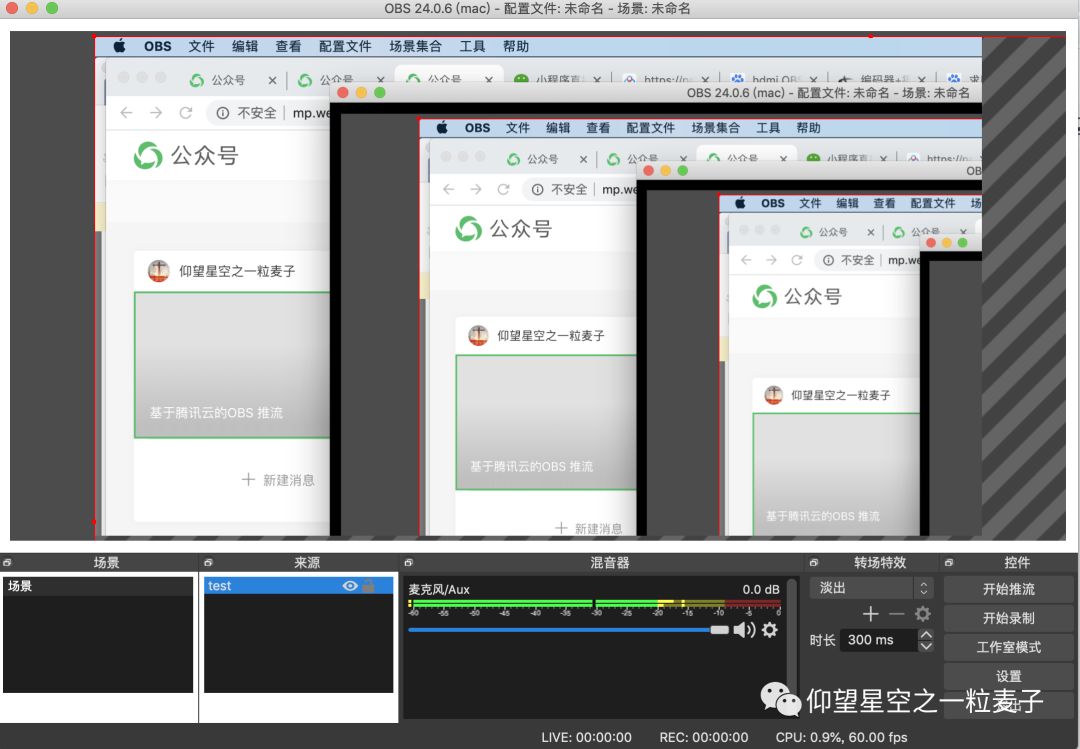Pop out the 场景 dock panel
The height and width of the screenshot is (749, 1080).
(x=7, y=562)
